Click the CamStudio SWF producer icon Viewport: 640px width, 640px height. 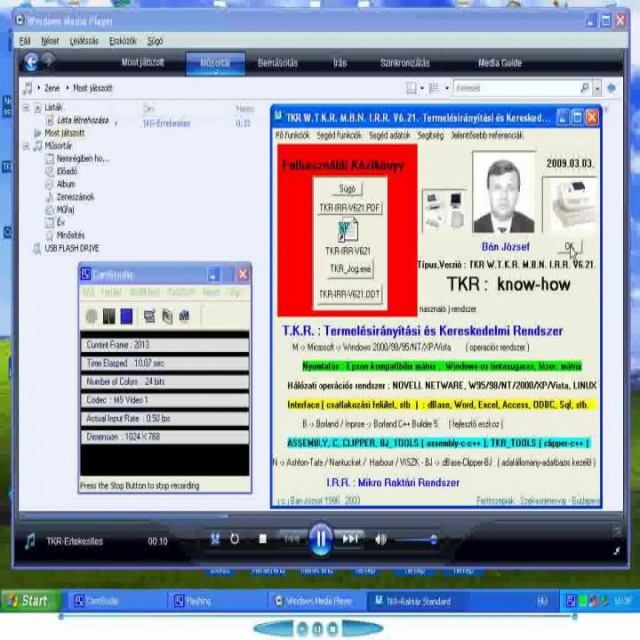[x=184, y=316]
